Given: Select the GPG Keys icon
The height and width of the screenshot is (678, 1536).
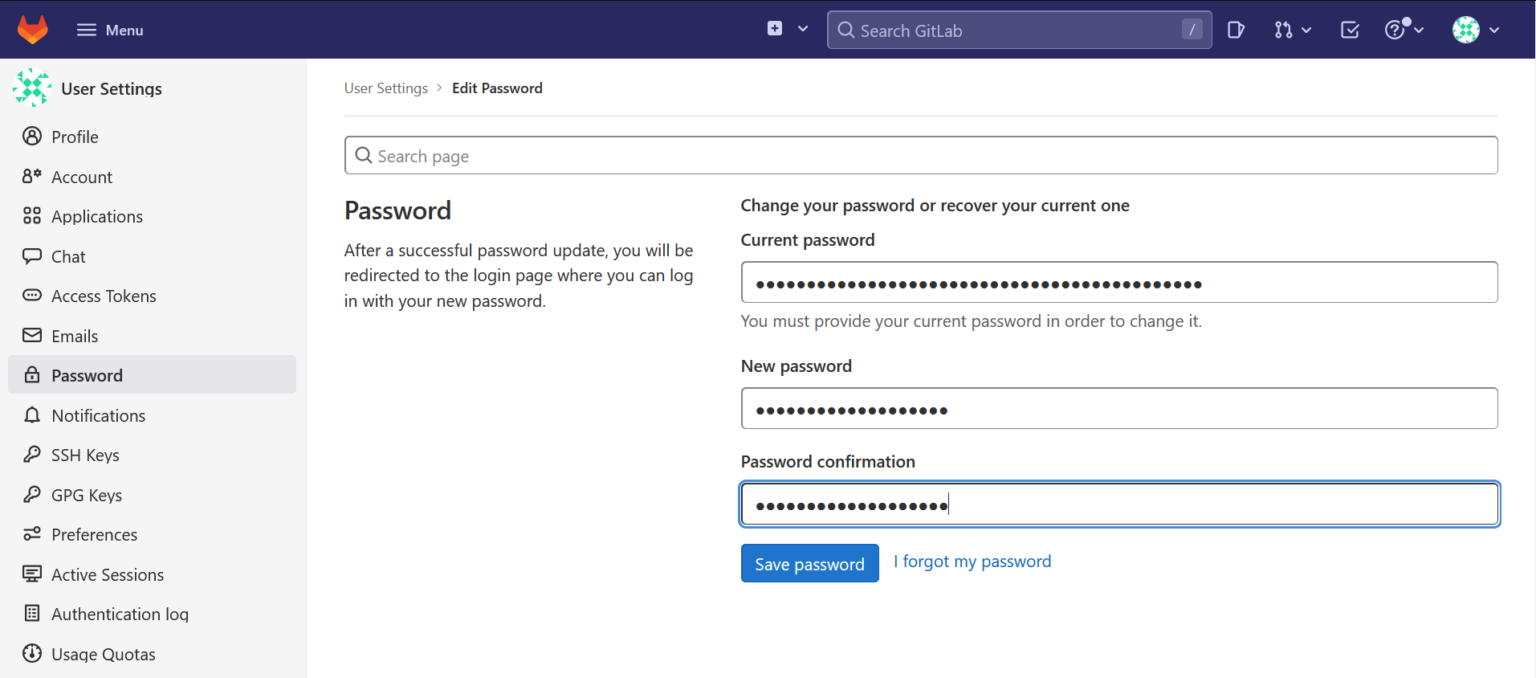Looking at the screenshot, I should click(x=33, y=494).
